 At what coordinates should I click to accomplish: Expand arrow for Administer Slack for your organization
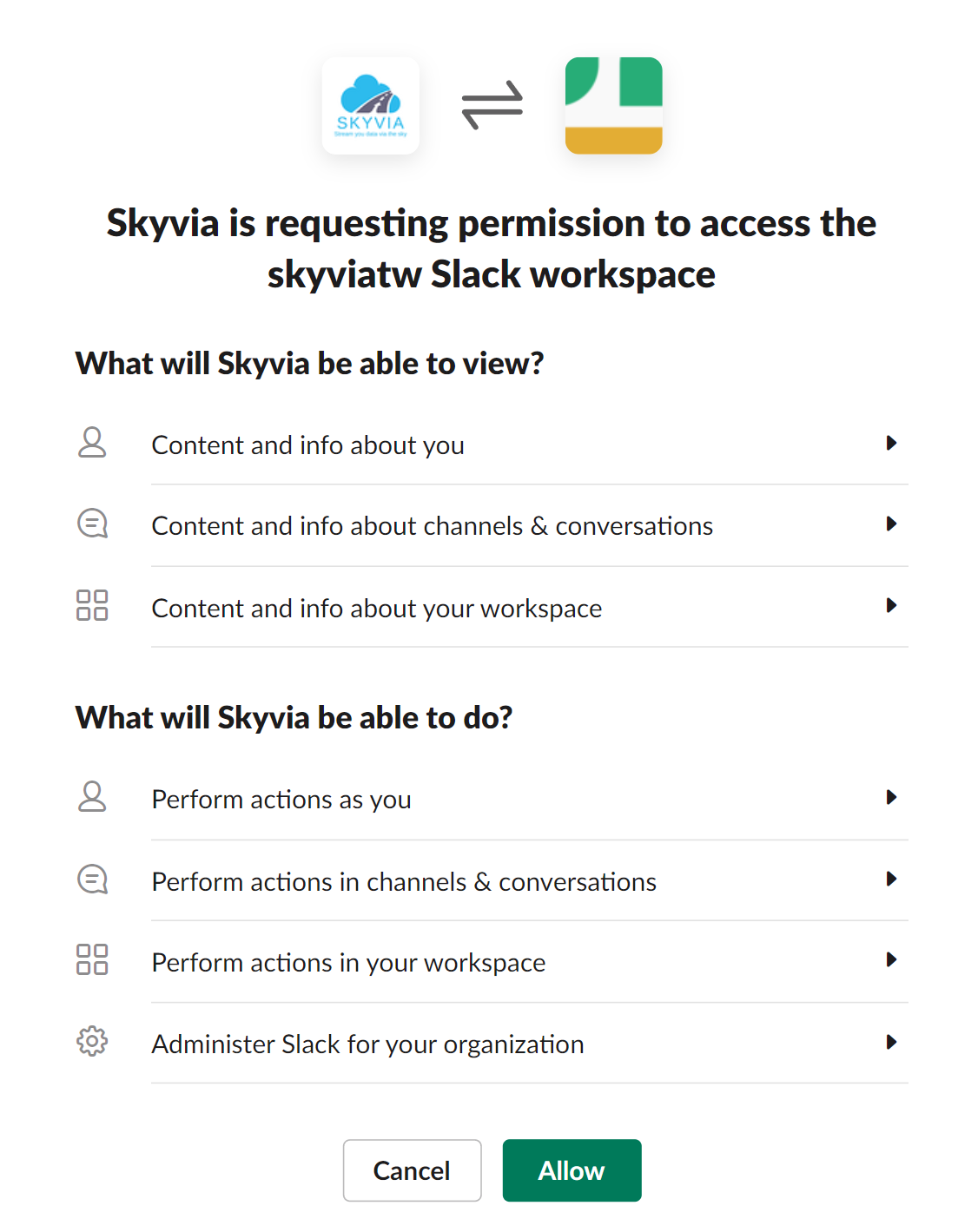(891, 1042)
